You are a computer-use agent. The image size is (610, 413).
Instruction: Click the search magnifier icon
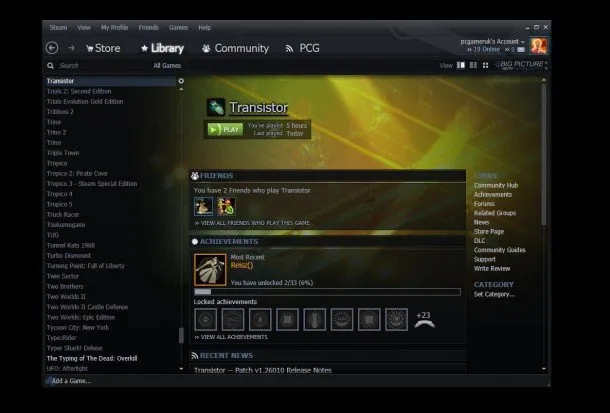[x=50, y=65]
